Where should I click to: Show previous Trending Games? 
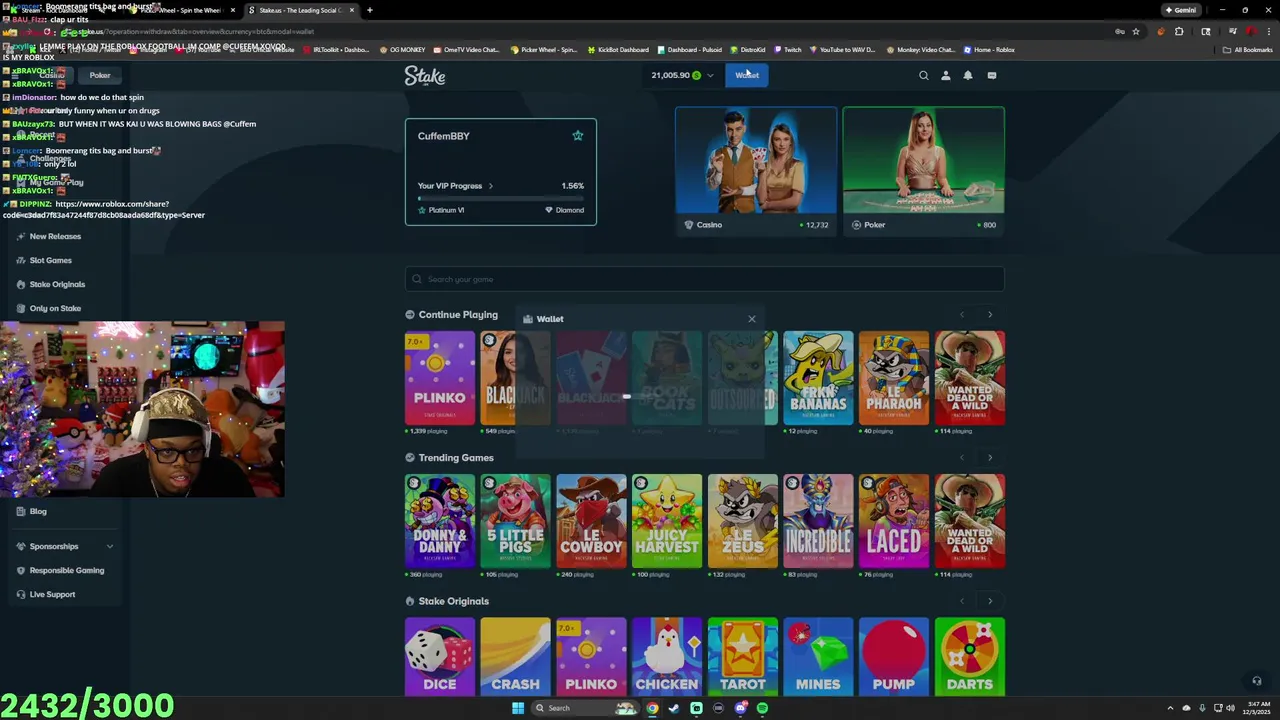pos(962,458)
